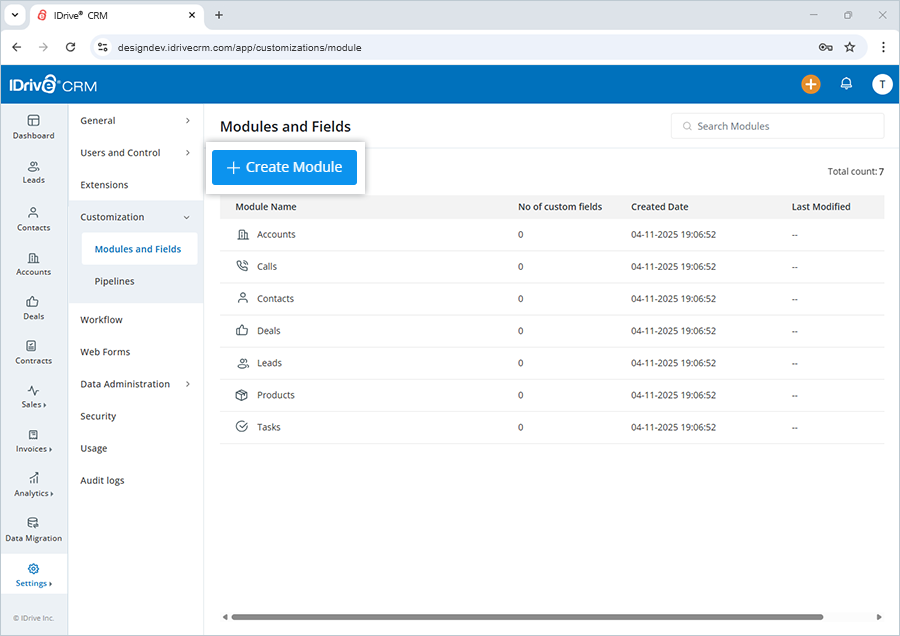
Task: Click the Tasks module icon
Action: coord(241,427)
